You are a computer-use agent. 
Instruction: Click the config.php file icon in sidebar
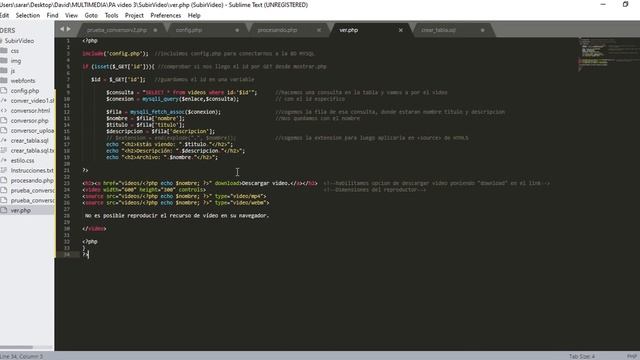tap(4, 91)
